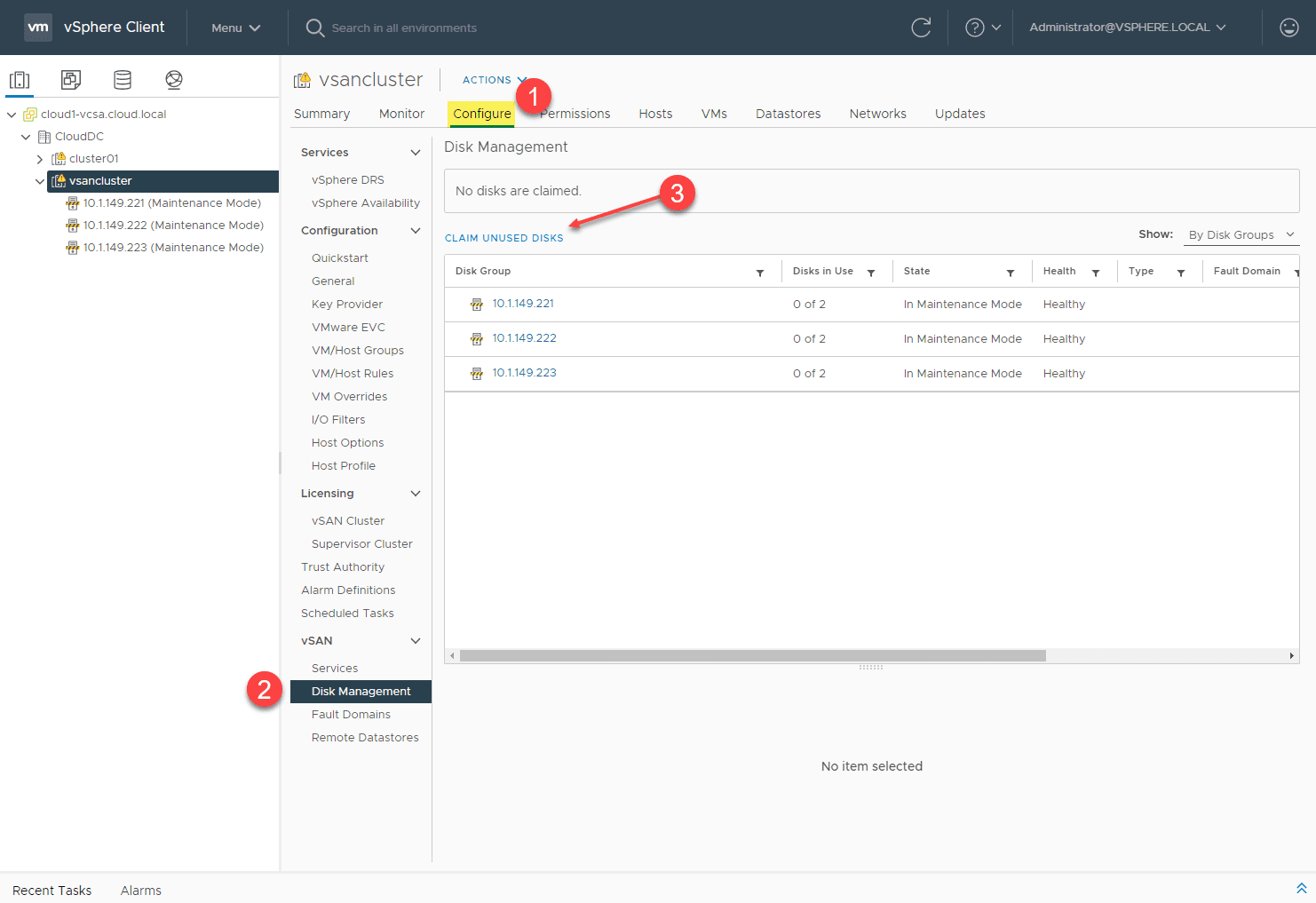This screenshot has width=1316, height=903.
Task: Click the horizontal scrollbar under disk table
Action: pos(752,656)
